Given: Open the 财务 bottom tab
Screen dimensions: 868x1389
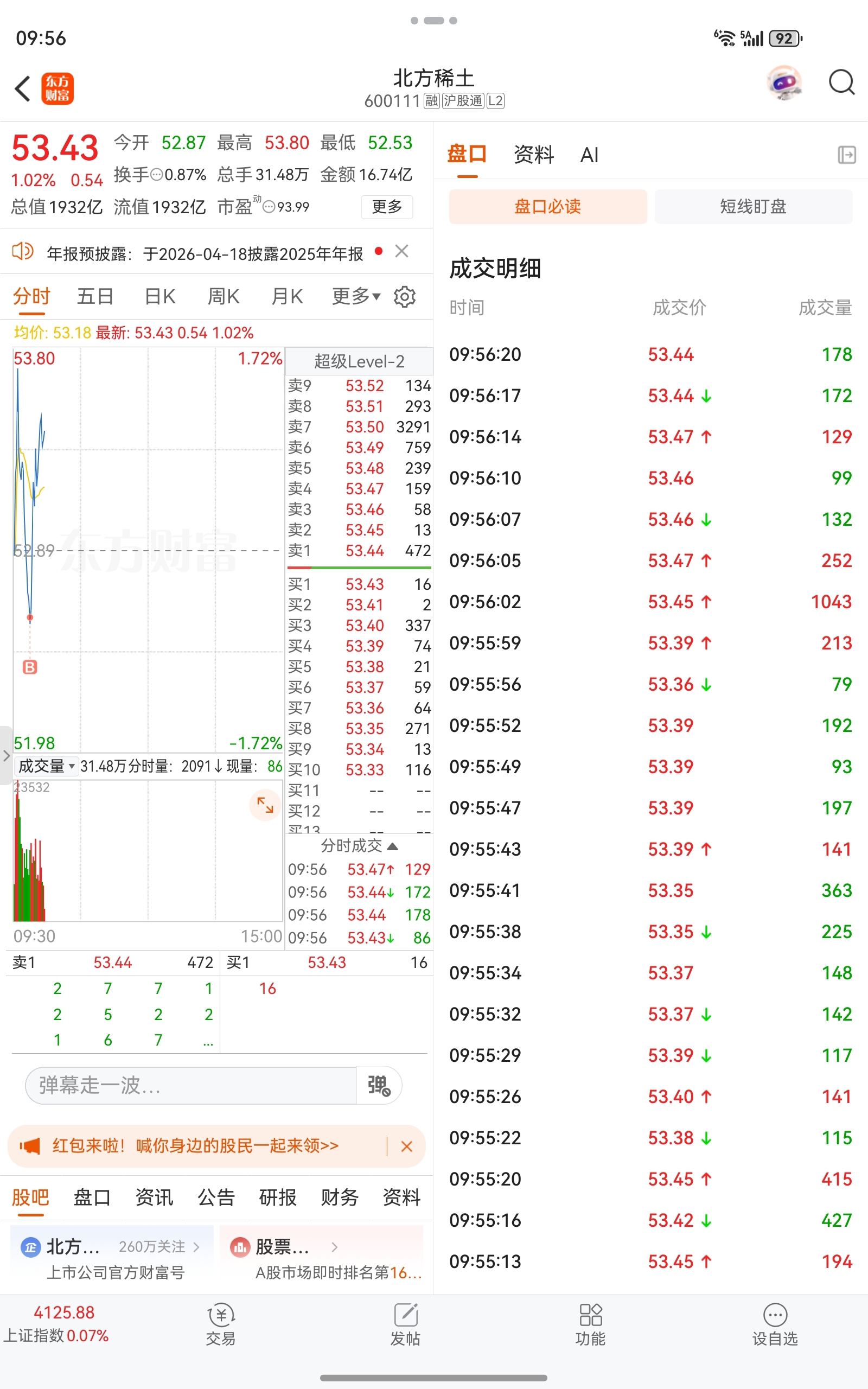Looking at the screenshot, I should click(340, 1198).
